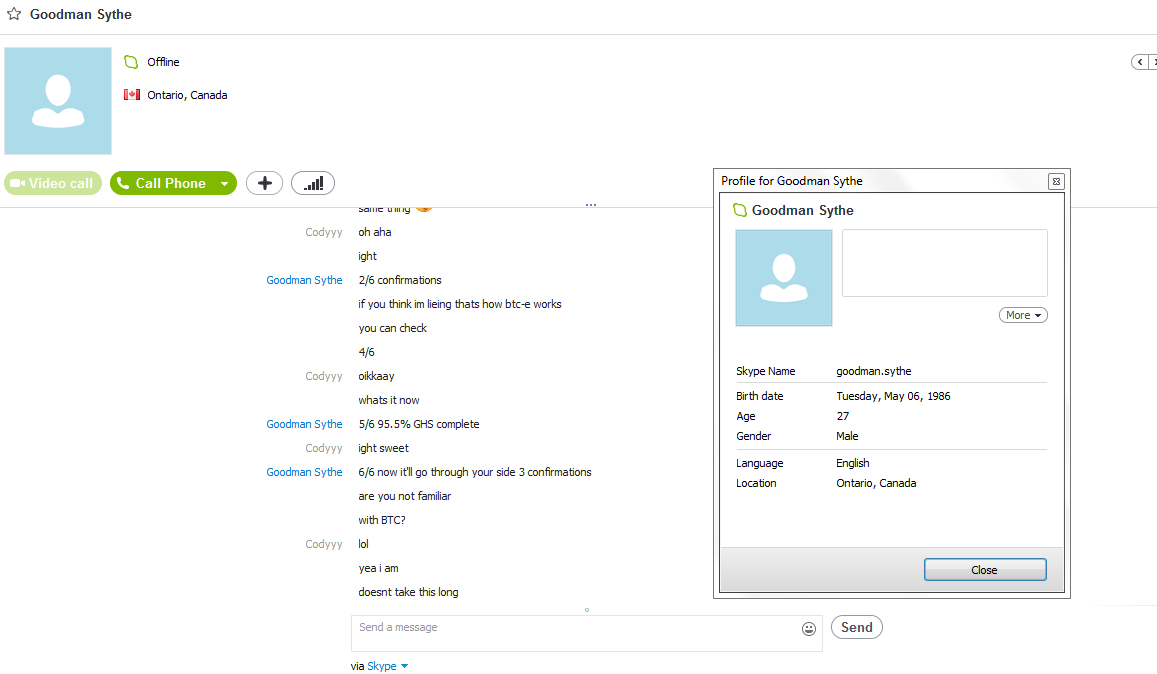1157x674 pixels.
Task: Open the emoticon picker smiley icon
Action: click(x=809, y=629)
